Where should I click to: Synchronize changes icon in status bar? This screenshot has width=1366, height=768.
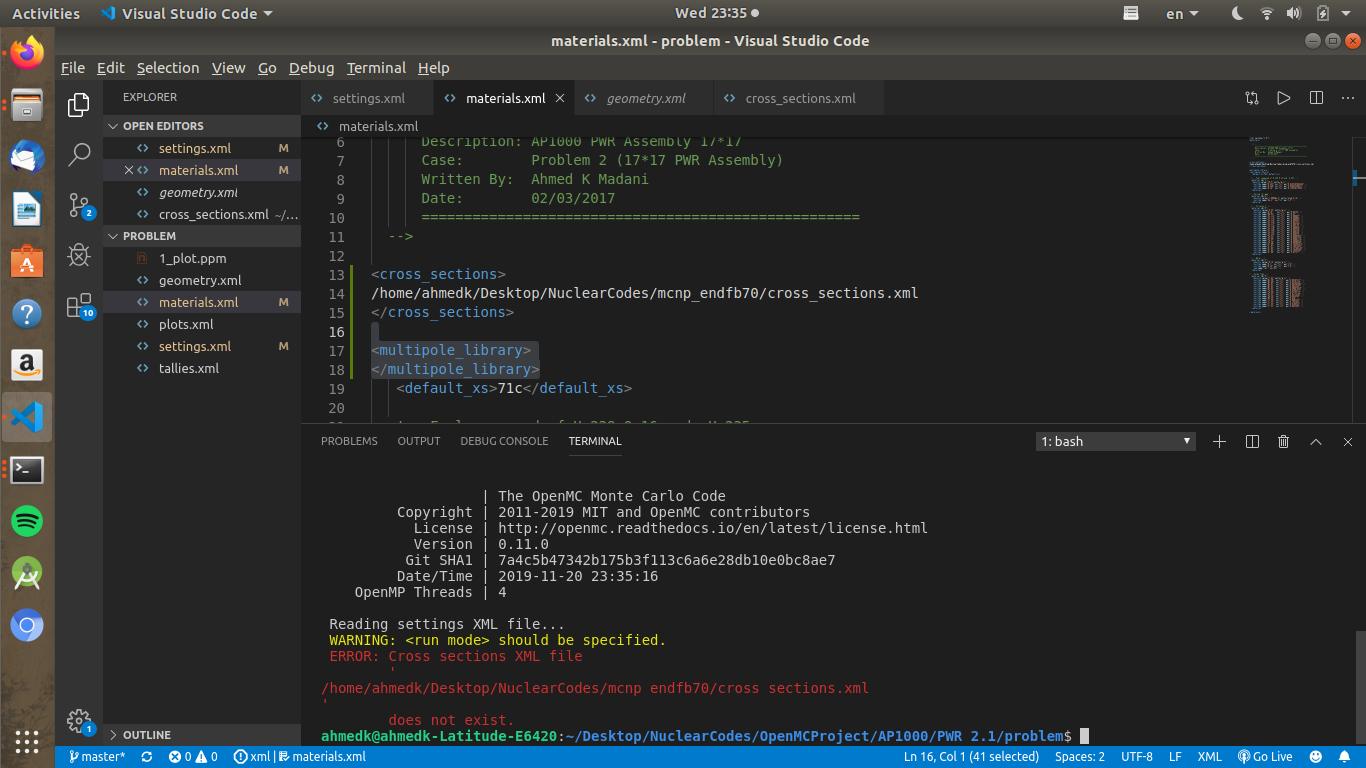(147, 757)
